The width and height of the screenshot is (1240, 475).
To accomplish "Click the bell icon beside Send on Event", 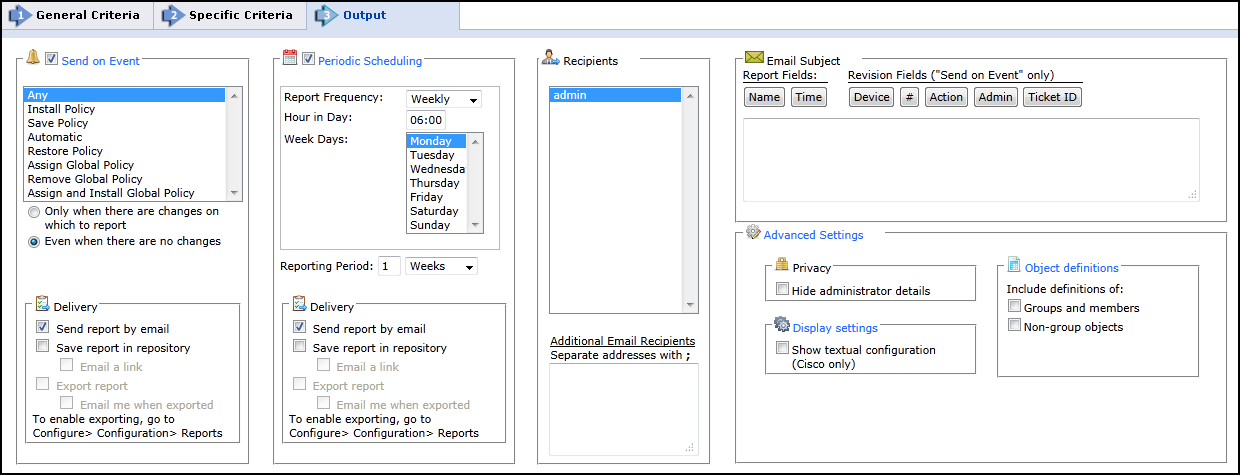I will [x=33, y=58].
